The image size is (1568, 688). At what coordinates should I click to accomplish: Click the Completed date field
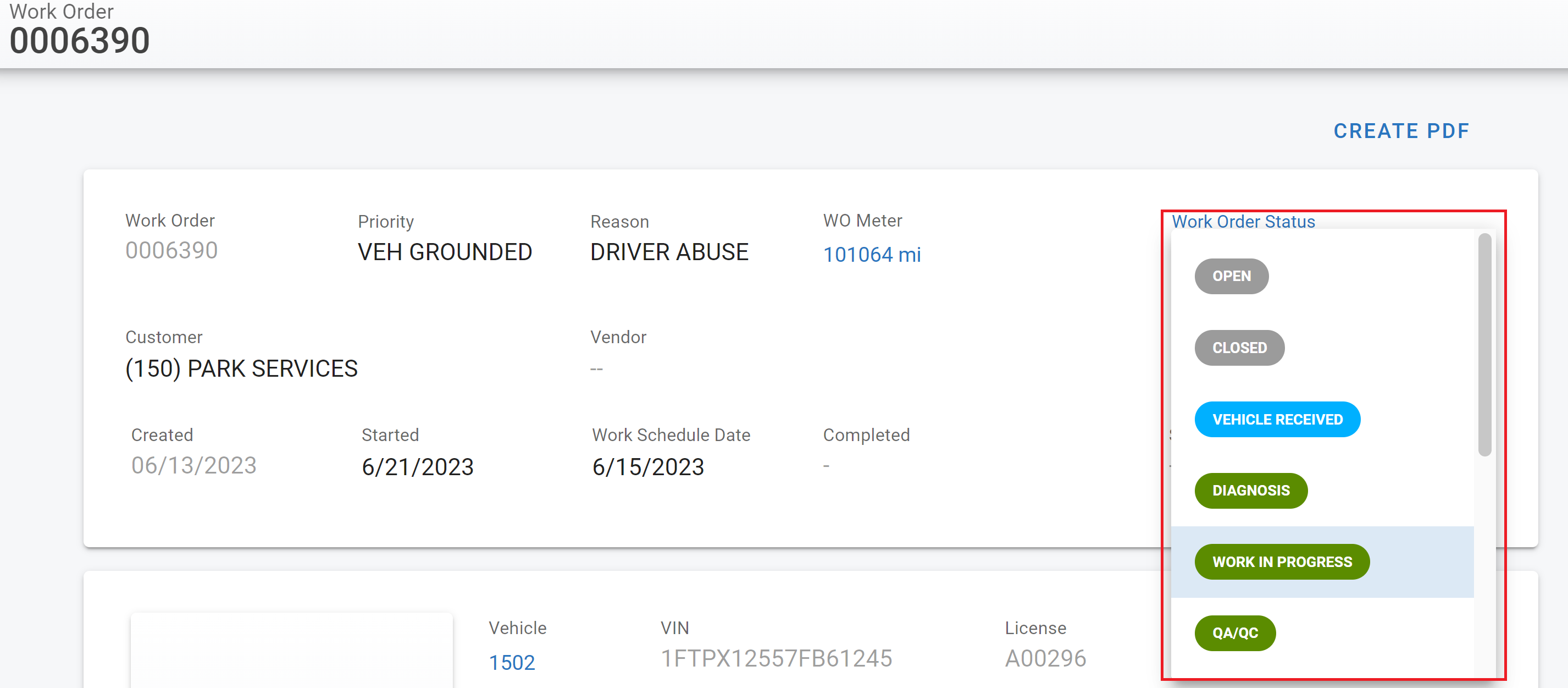tap(826, 466)
